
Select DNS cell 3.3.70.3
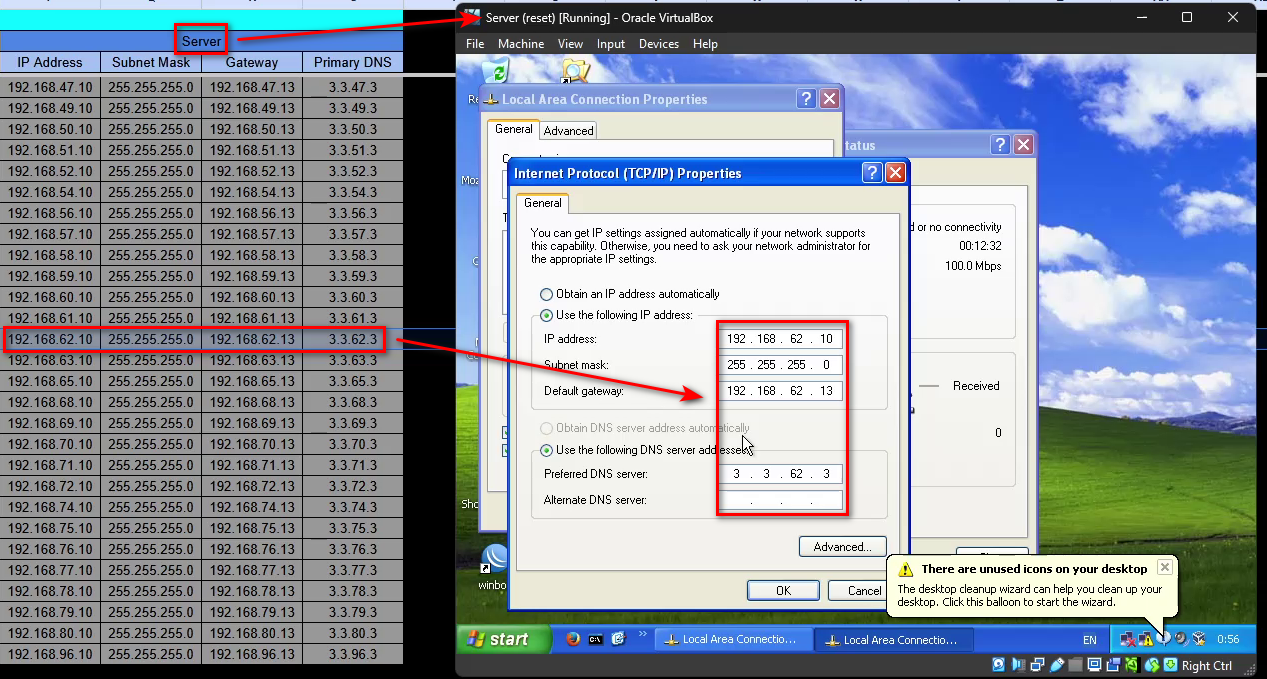[353, 445]
